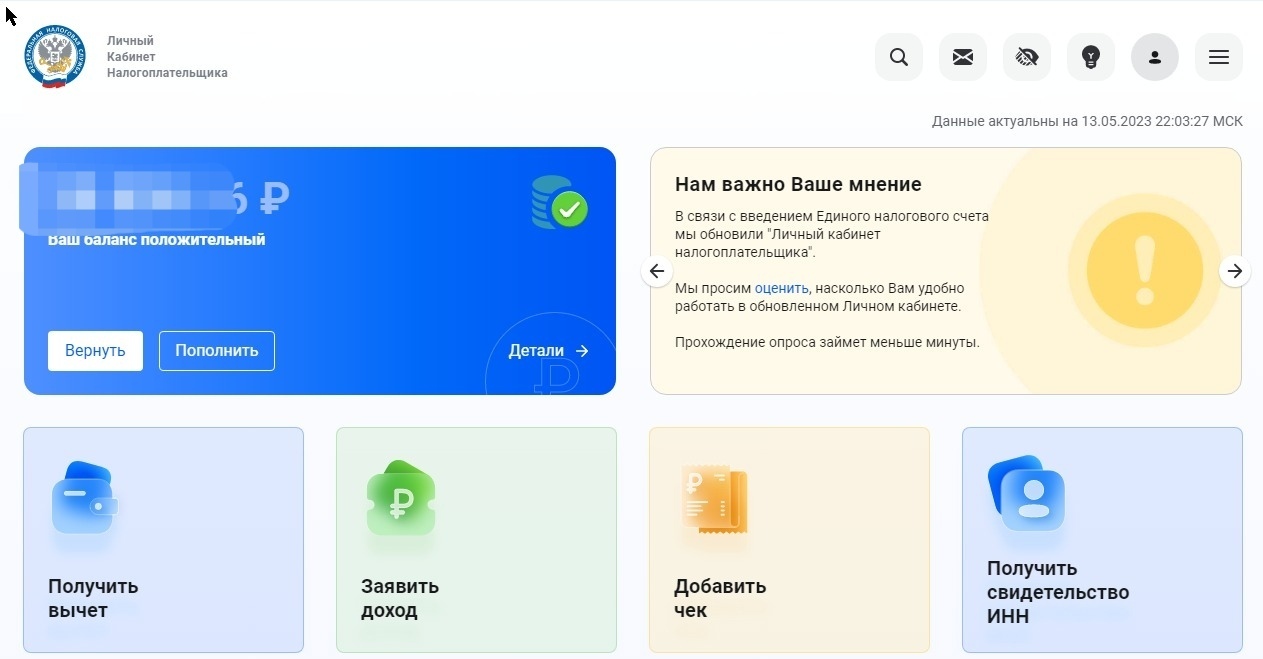1263x659 pixels.
Task: Click the orange receipt icon
Action: (714, 499)
